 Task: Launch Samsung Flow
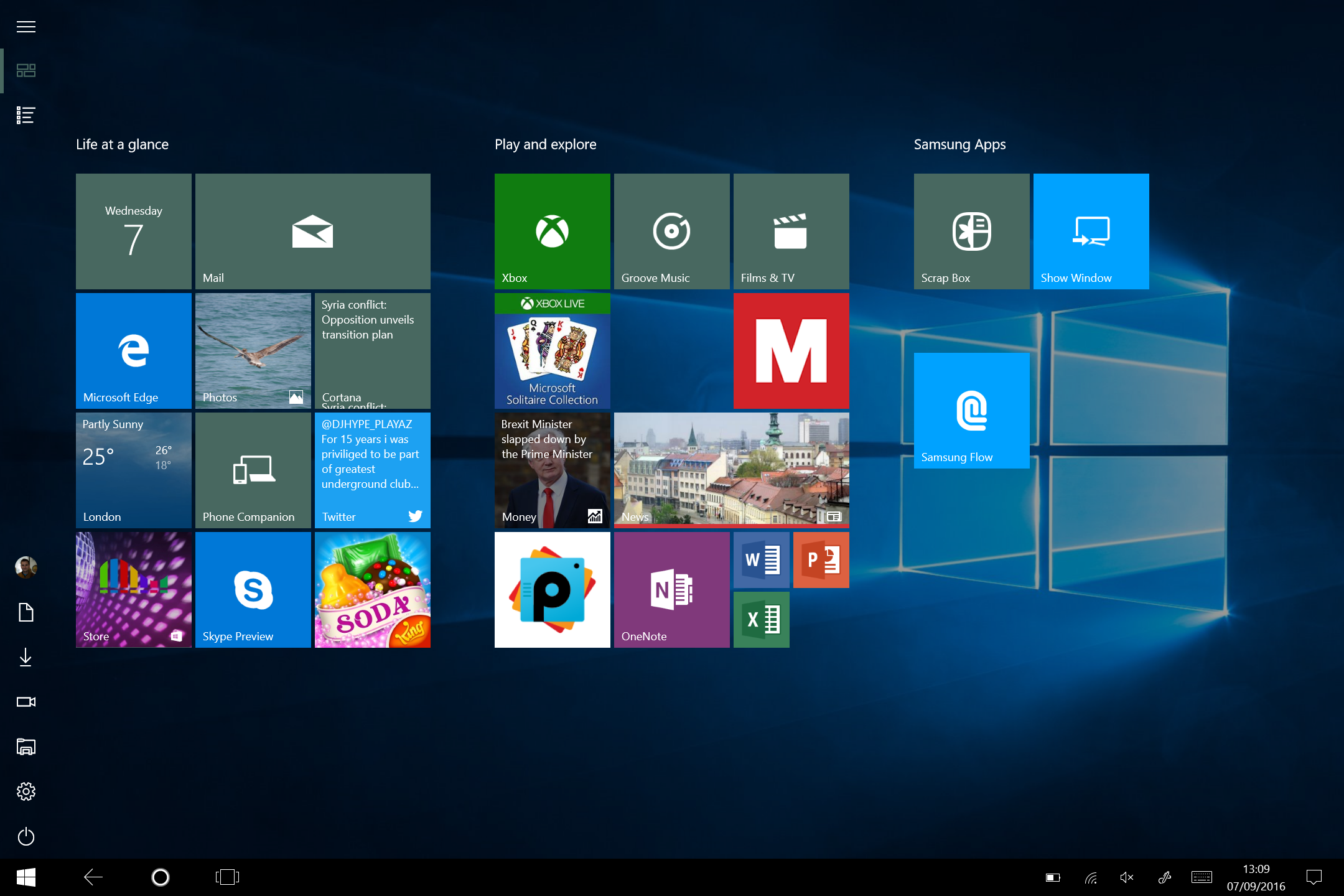[971, 411]
